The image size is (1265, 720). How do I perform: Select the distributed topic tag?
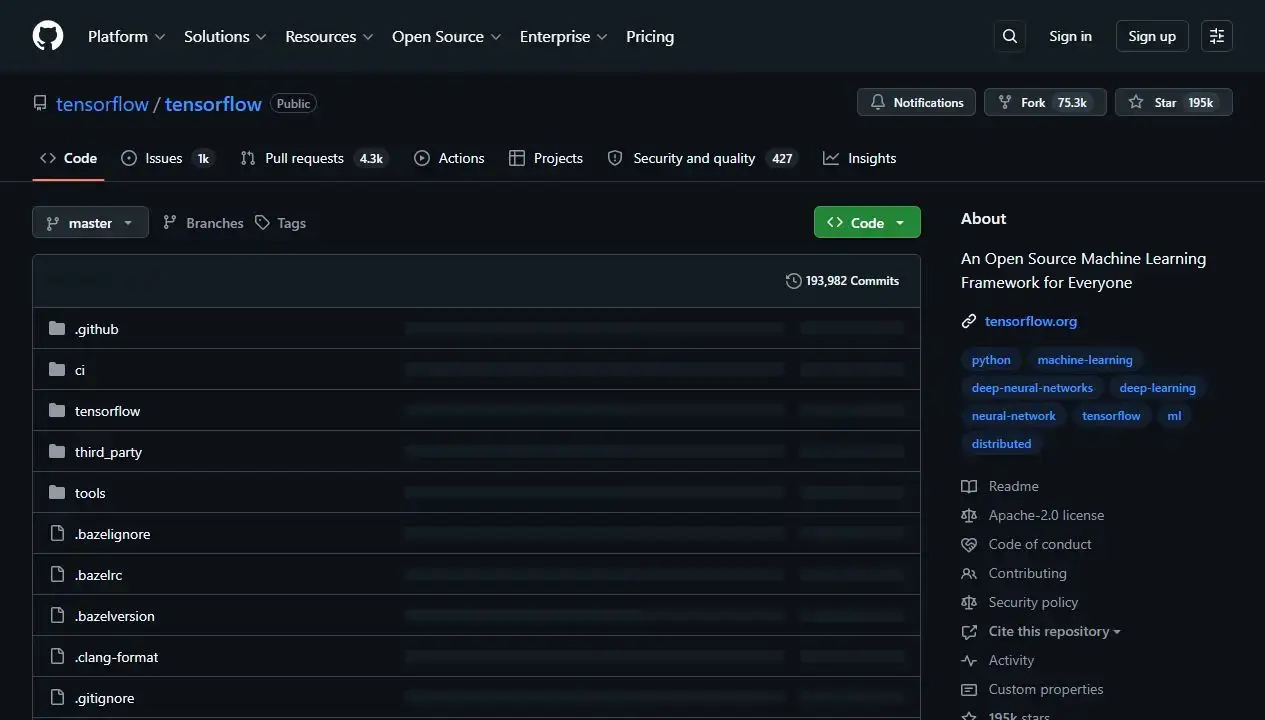pos(1001,444)
